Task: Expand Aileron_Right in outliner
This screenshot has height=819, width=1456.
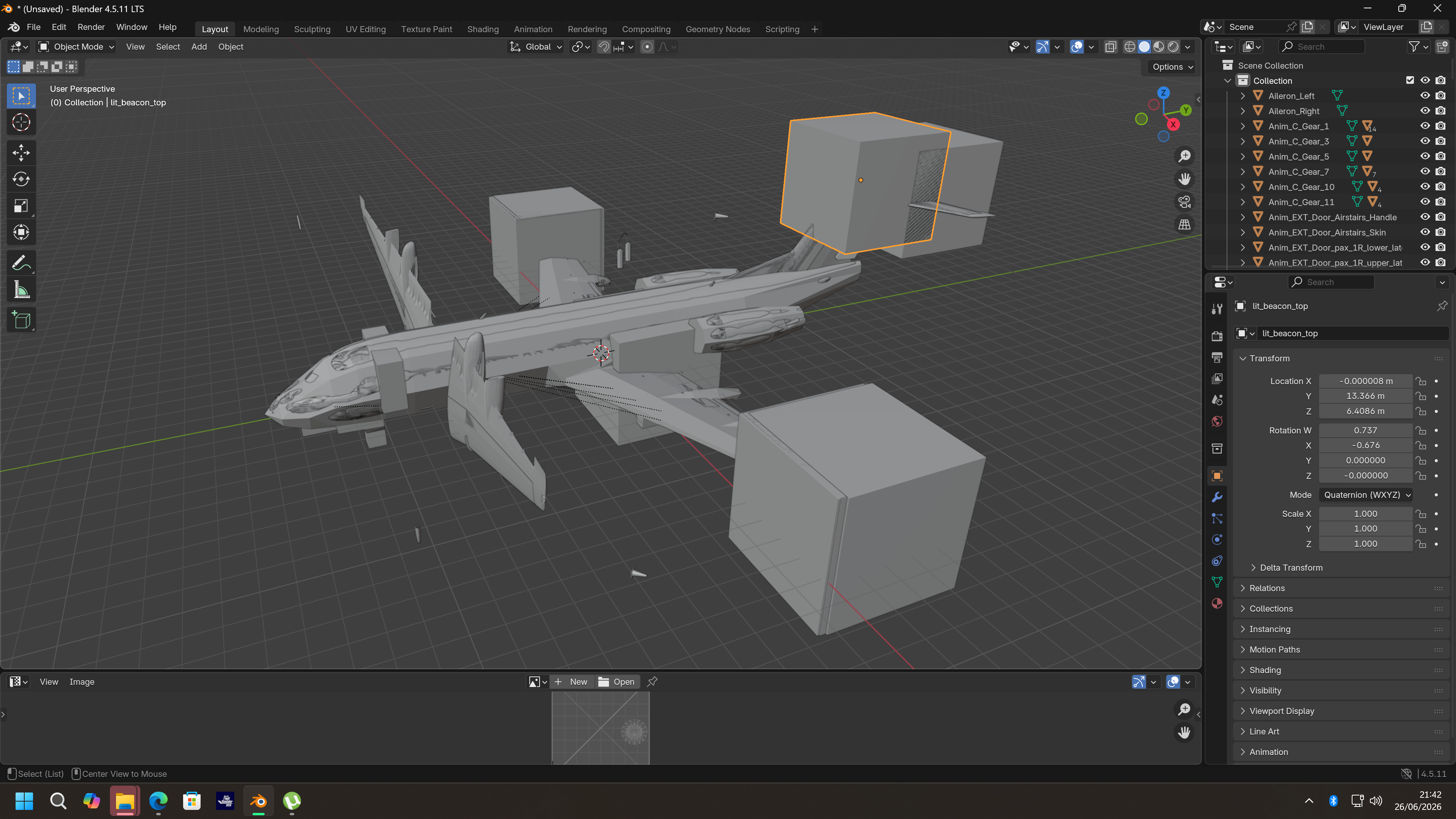Action: coord(1243,111)
